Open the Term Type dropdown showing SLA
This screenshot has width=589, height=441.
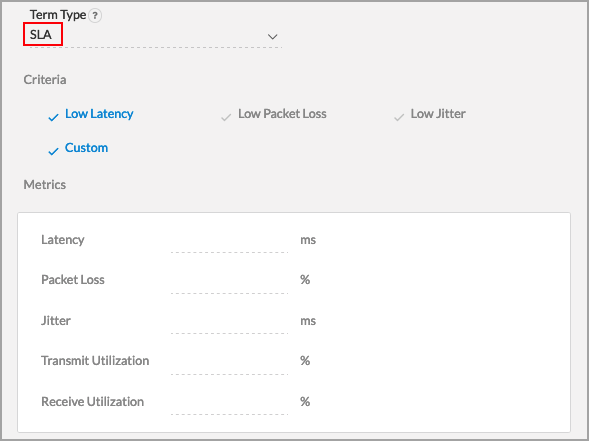(156, 36)
